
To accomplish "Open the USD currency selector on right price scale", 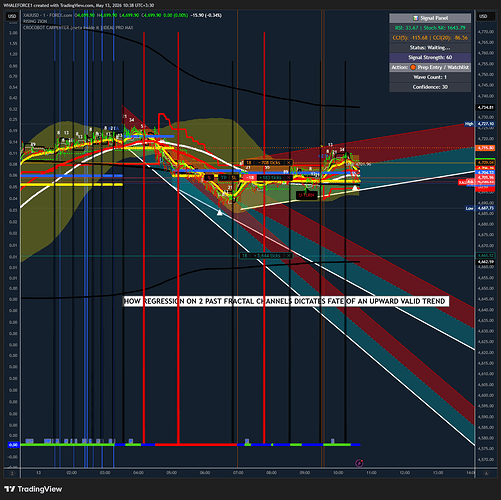I will [x=483, y=16].
